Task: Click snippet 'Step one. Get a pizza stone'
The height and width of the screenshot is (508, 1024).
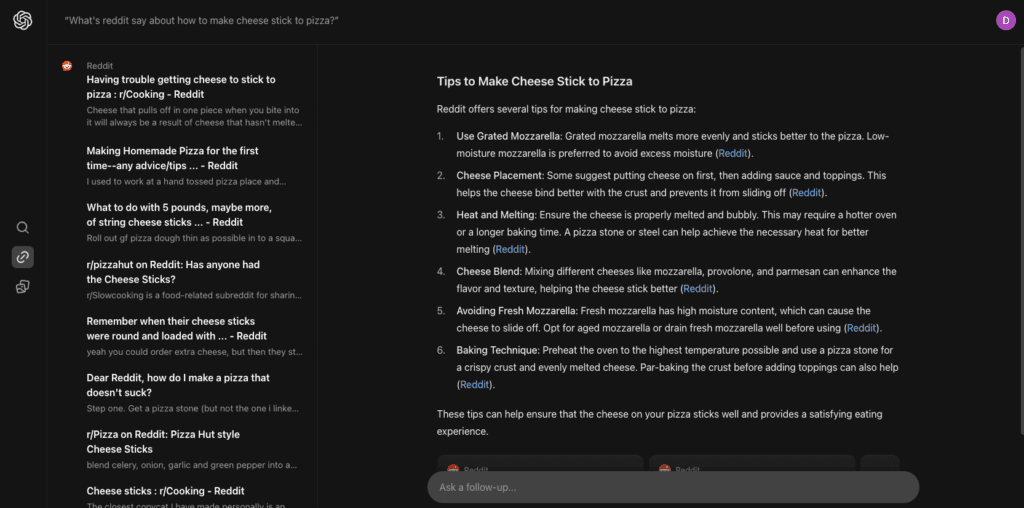Action: click(193, 409)
